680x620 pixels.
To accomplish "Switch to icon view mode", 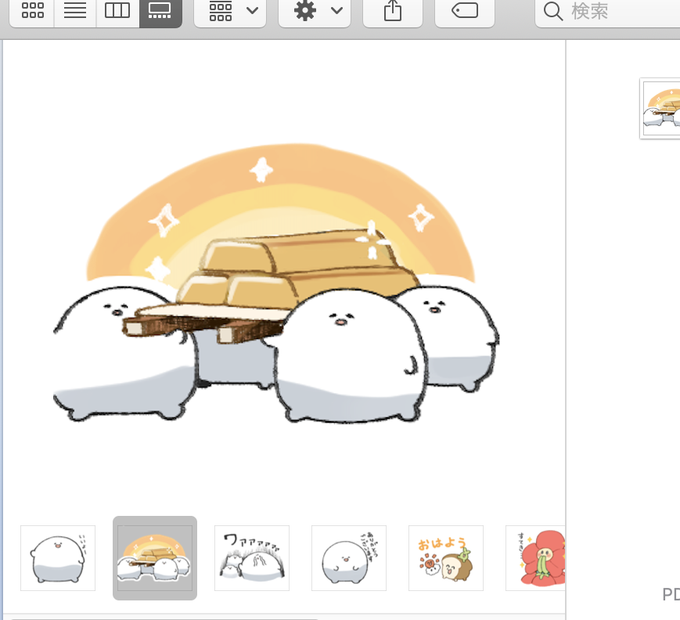I will pyautogui.click(x=32, y=10).
